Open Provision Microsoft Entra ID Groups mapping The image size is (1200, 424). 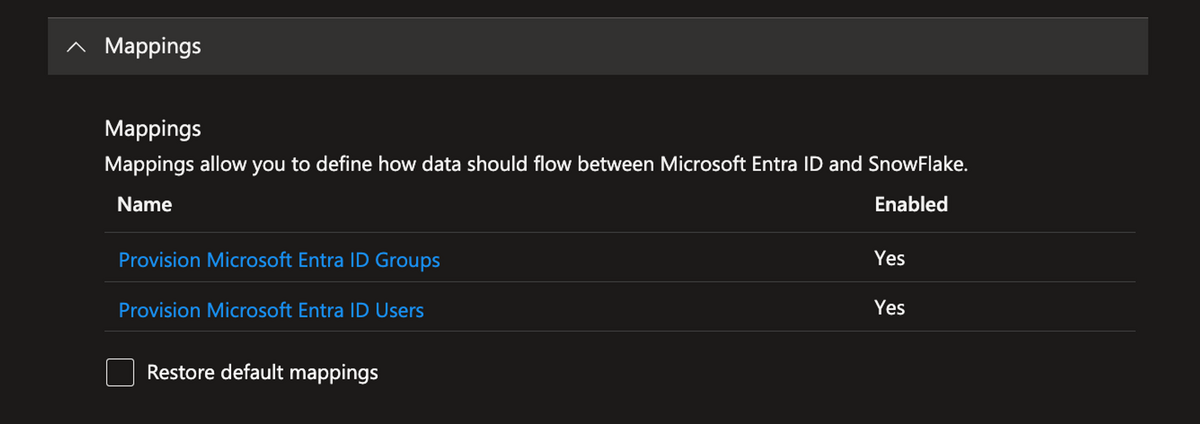[279, 260]
